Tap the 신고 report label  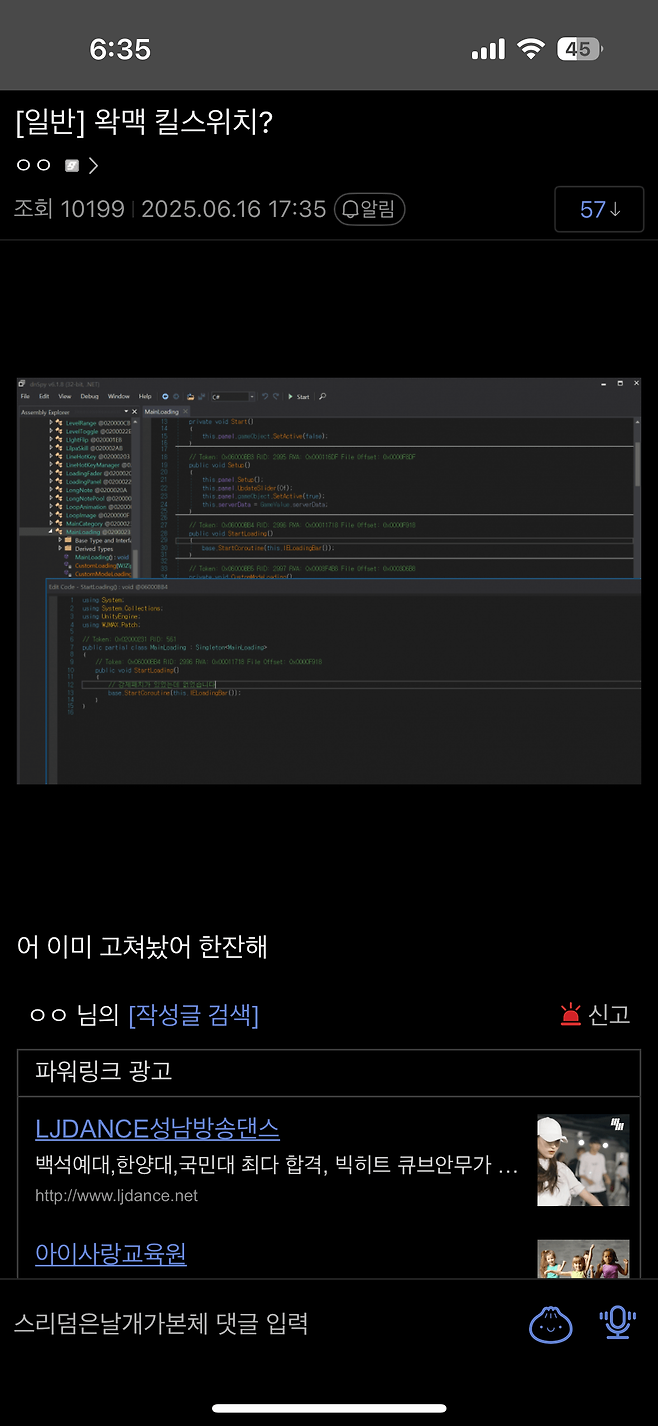609,1015
